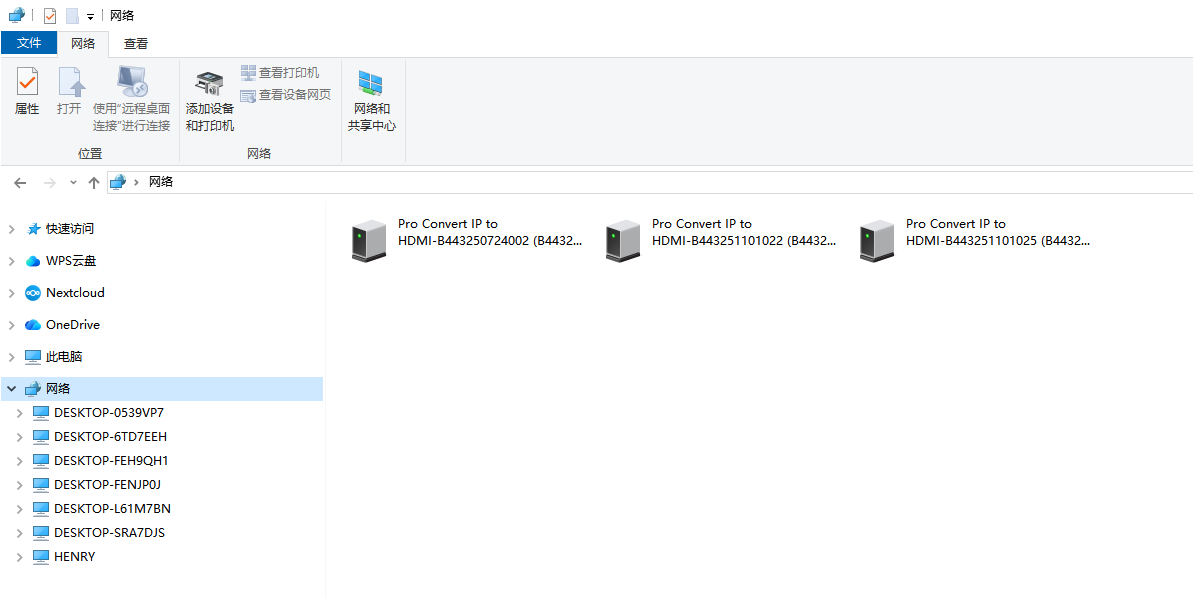The image size is (1193, 598).
Task: Open Nextcloud in the navigation pane
Action: pyautogui.click(x=74, y=293)
